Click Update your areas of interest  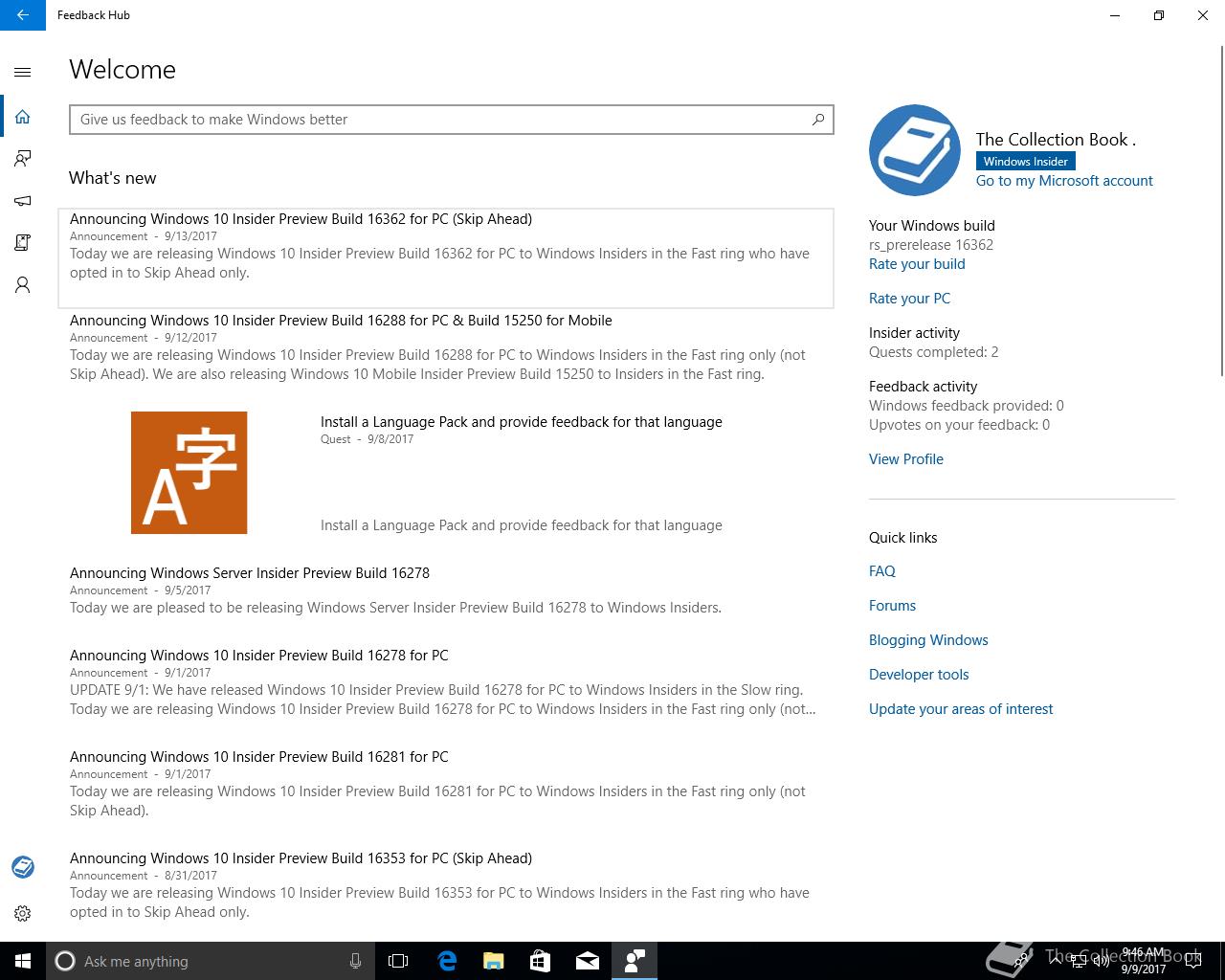tap(961, 709)
